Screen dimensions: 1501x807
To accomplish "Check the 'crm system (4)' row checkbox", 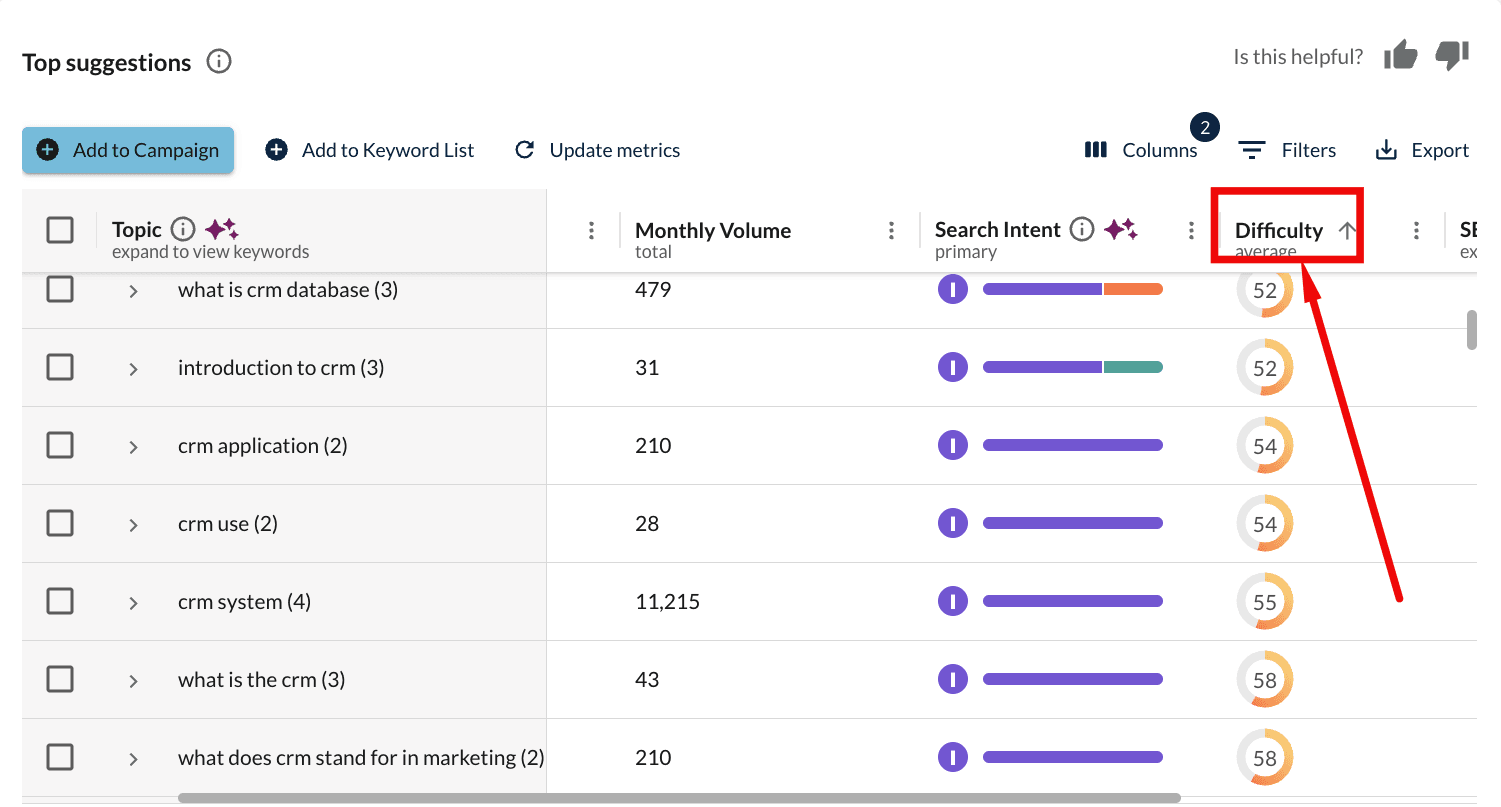I will pos(60,601).
